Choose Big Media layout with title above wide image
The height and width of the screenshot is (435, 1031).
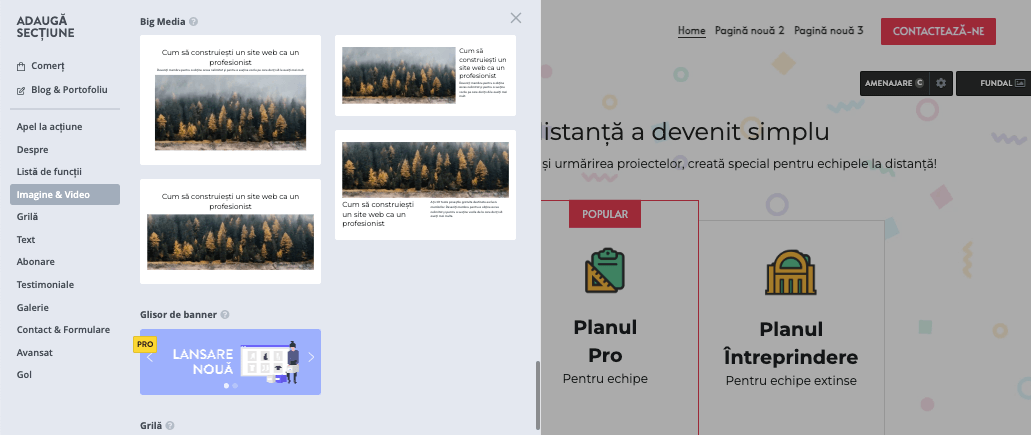point(230,100)
